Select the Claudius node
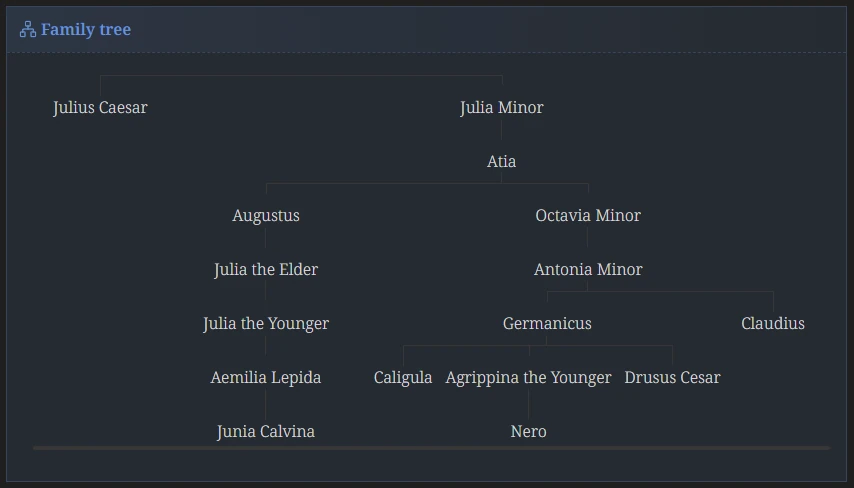The height and width of the screenshot is (488, 854). coord(773,323)
